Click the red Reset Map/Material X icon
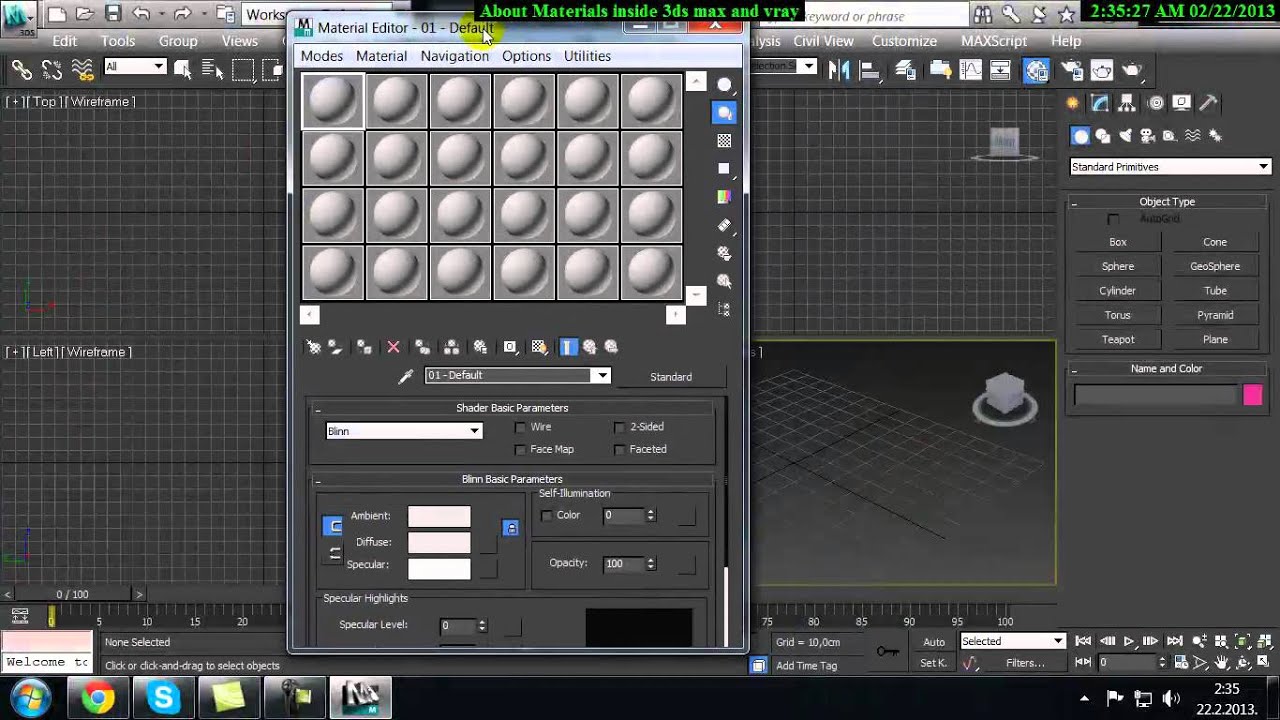The width and height of the screenshot is (1280, 720). [x=393, y=347]
